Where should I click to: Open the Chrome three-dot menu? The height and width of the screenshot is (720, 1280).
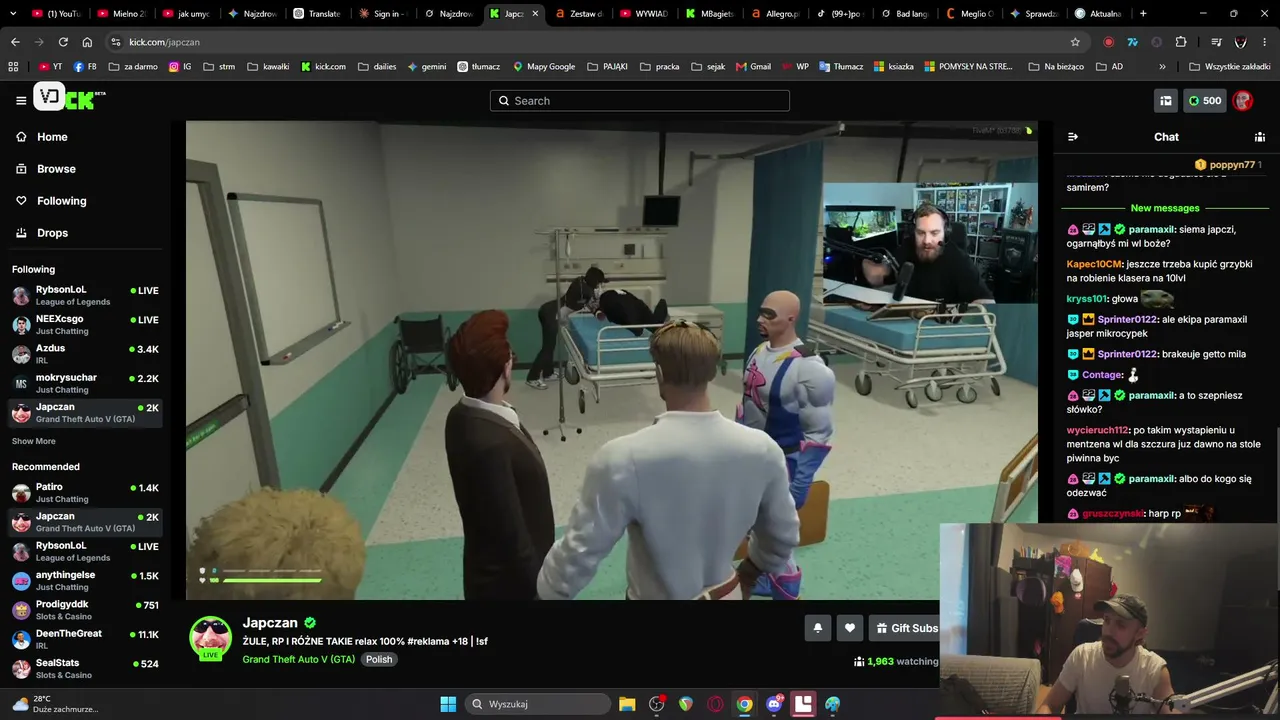pyautogui.click(x=1265, y=42)
